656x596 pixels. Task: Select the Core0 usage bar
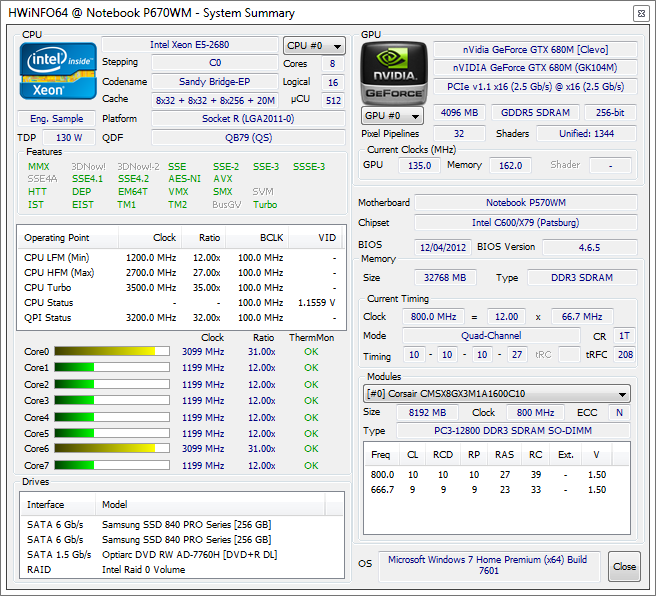pos(112,351)
